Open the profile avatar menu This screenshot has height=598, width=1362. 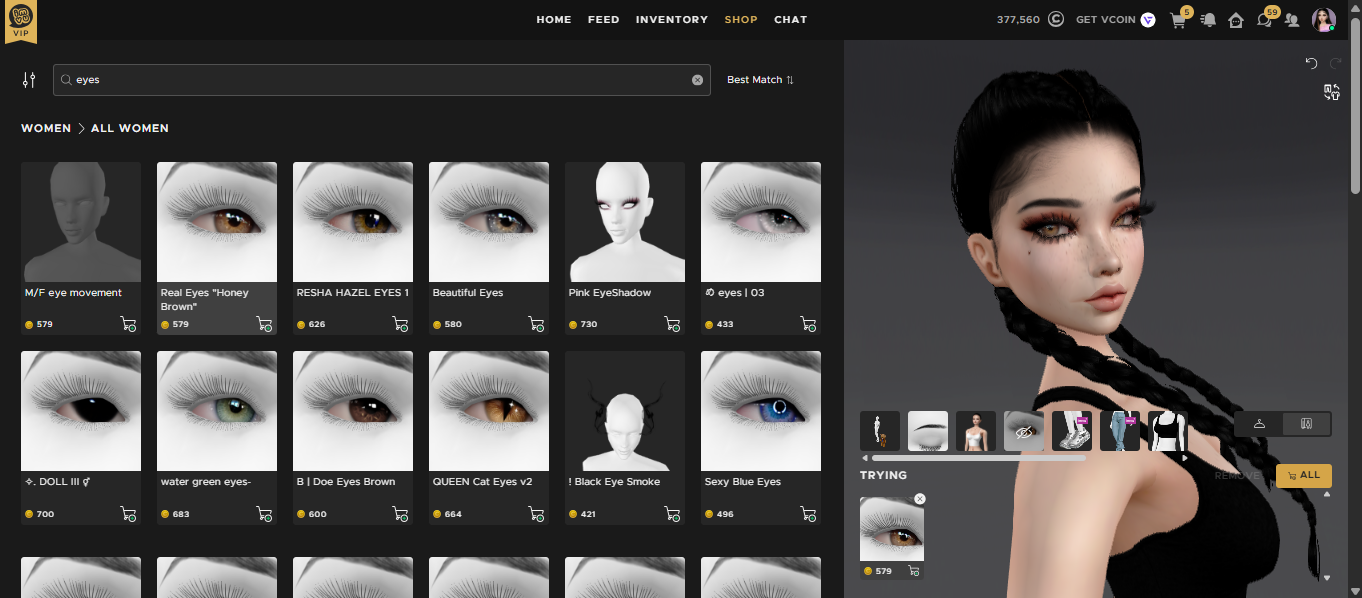click(x=1324, y=20)
